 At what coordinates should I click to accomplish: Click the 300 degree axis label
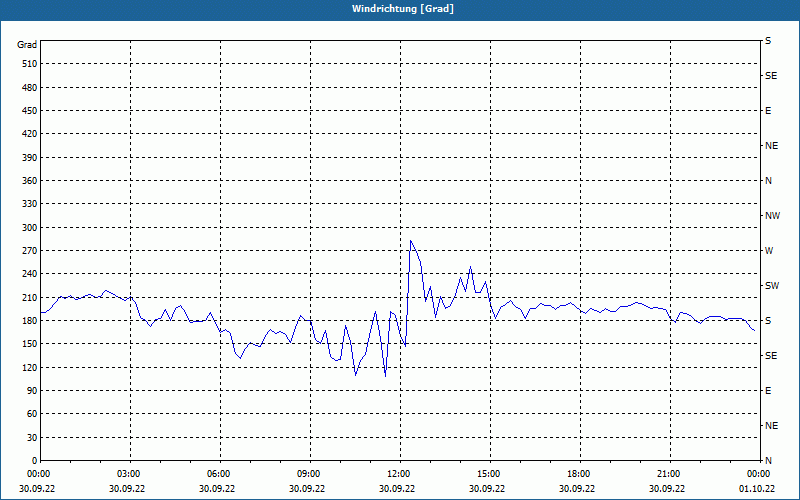30,228
